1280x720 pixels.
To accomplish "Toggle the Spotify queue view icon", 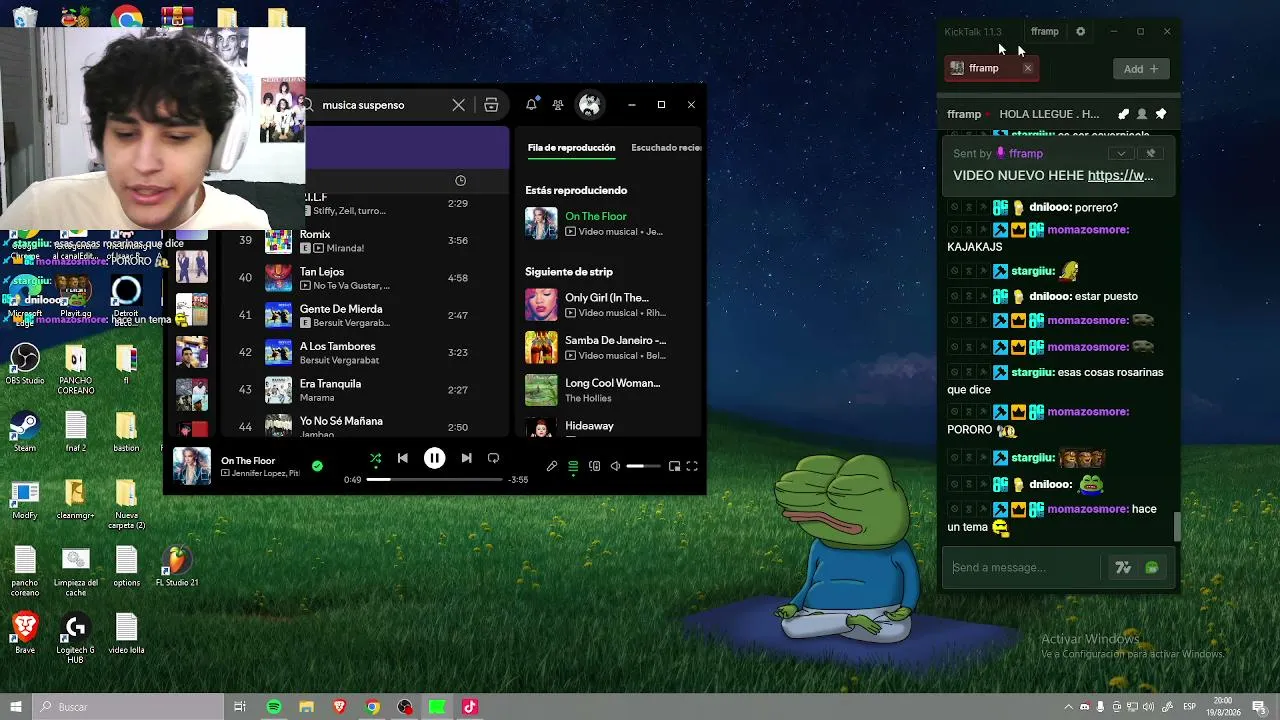I will [x=573, y=466].
